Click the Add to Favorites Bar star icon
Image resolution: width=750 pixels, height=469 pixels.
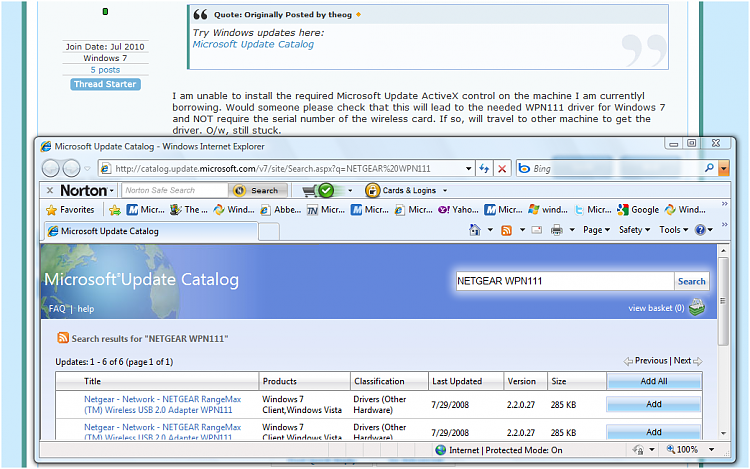[115, 209]
